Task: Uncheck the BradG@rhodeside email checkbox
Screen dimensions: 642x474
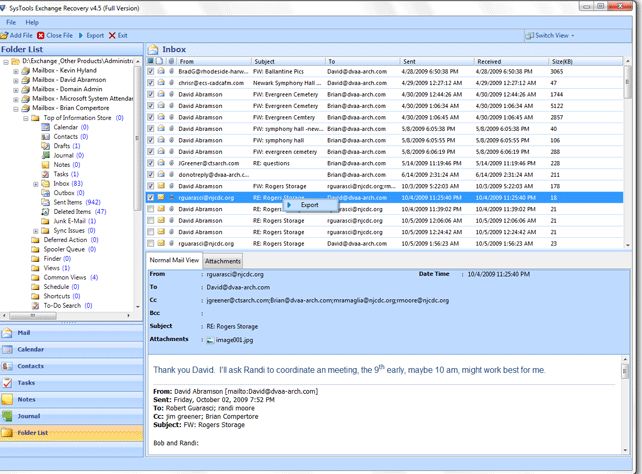Action: click(151, 71)
